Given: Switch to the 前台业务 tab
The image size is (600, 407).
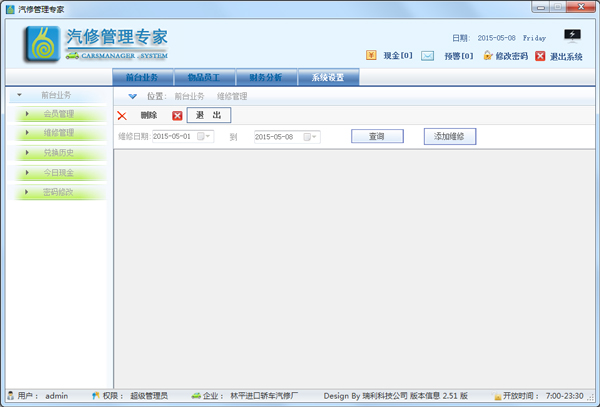Looking at the screenshot, I should (142, 77).
